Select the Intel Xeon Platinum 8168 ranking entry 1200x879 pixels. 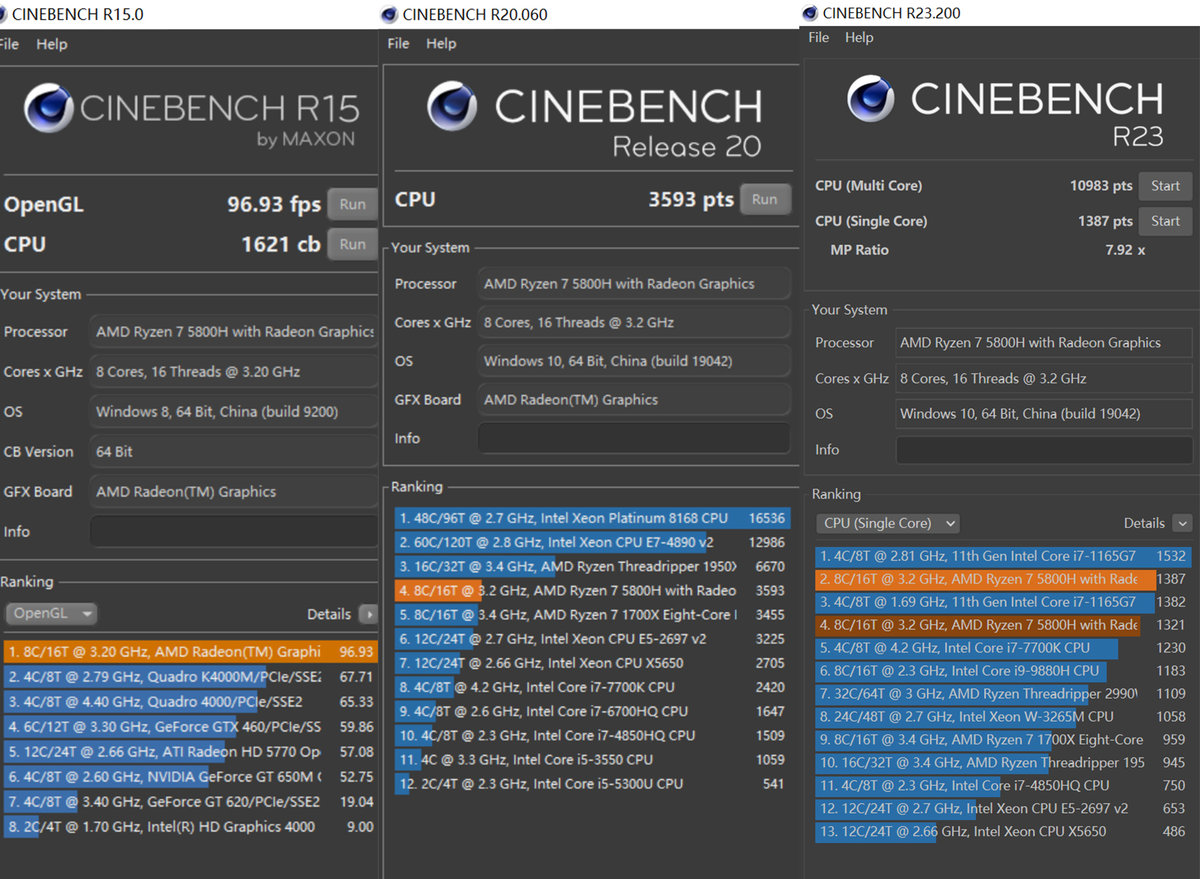click(x=590, y=518)
